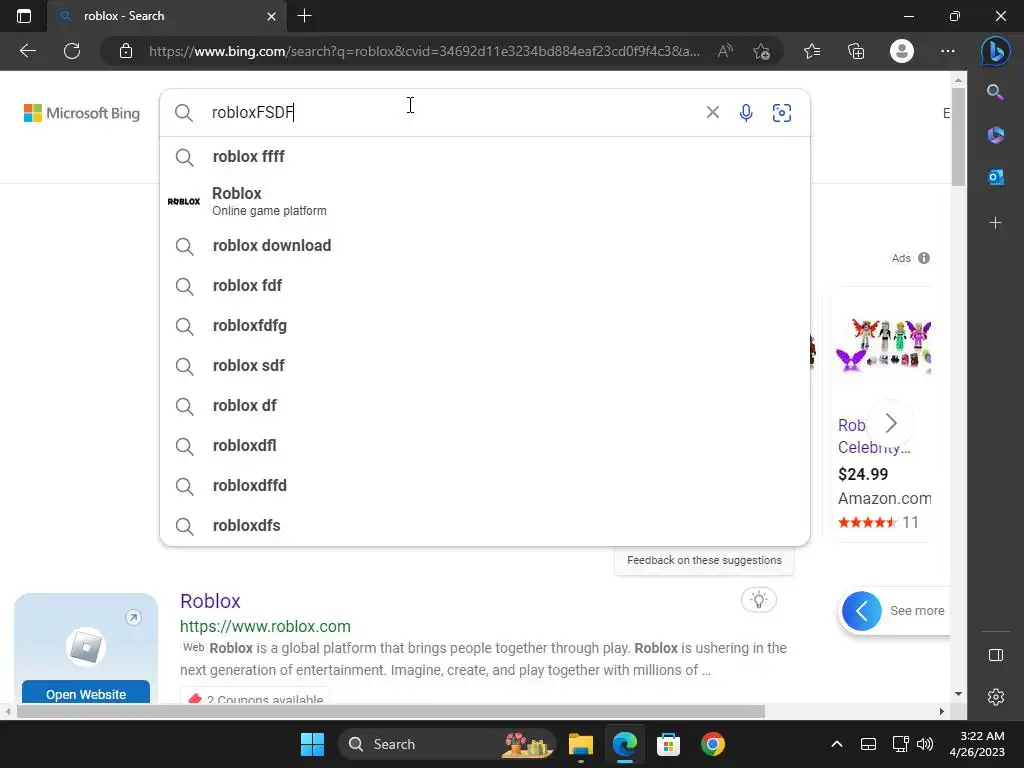Image resolution: width=1024 pixels, height=768 pixels.
Task: Add sidebar app with plus icon
Action: (995, 223)
